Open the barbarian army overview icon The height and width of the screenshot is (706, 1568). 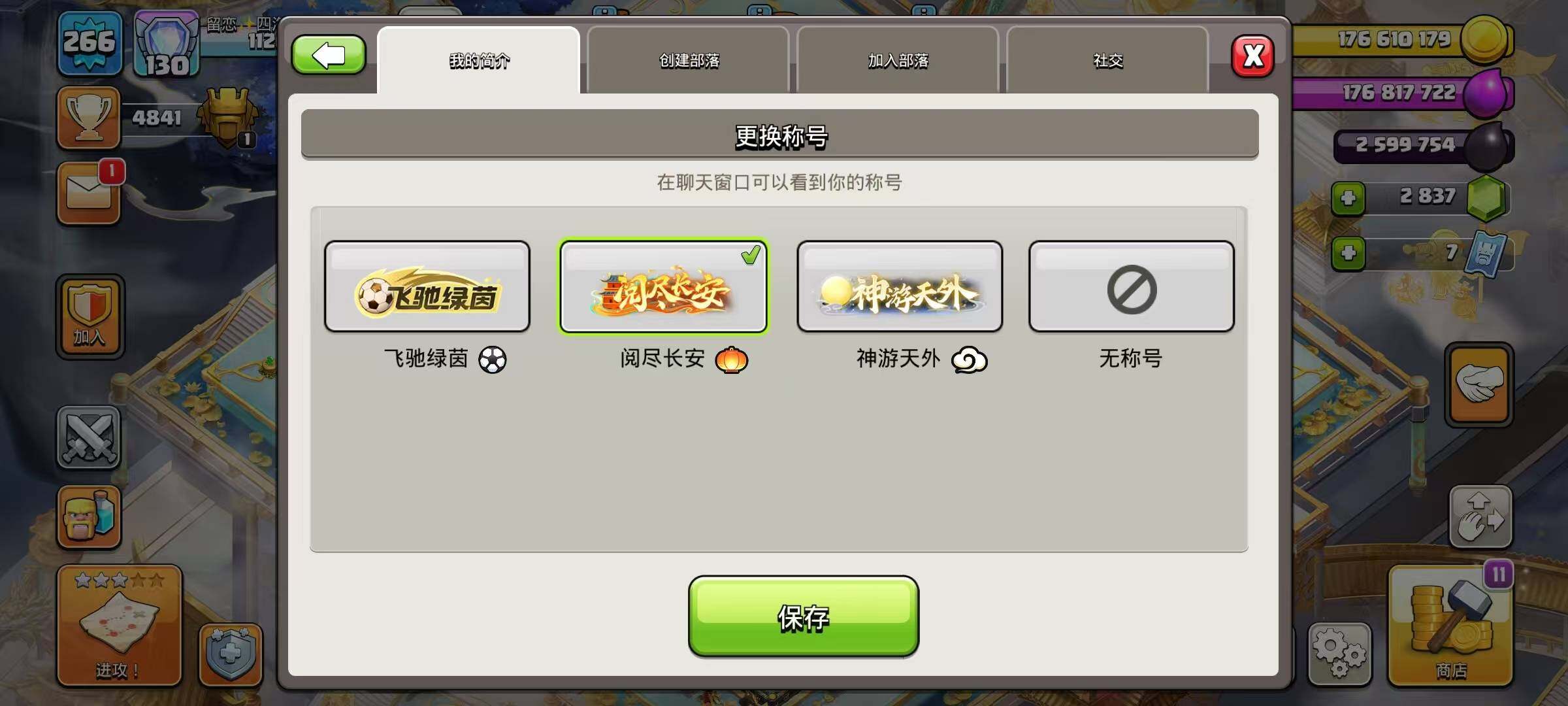click(89, 516)
